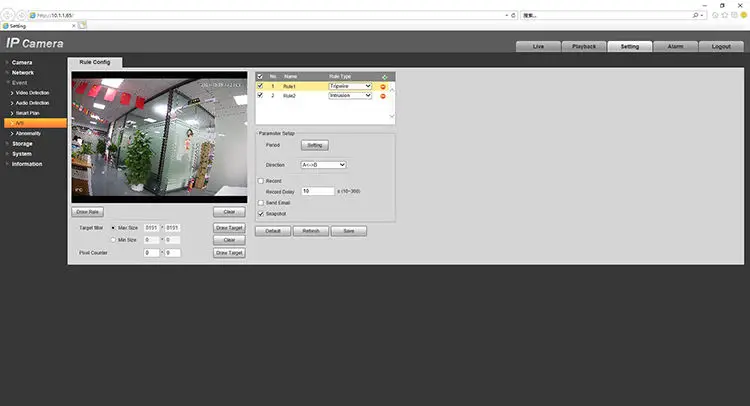The image size is (750, 406).
Task: Open the browser favorites star icon
Action: pos(726,15)
